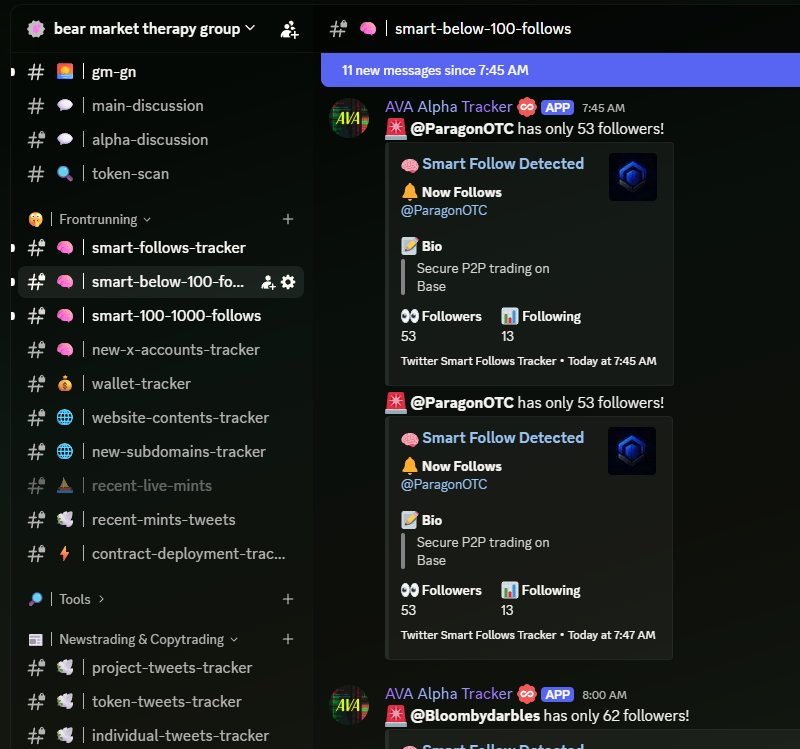Click the server icon beside bear market therapy group
Viewport: 800px width, 749px height.
pyautogui.click(x=36, y=29)
